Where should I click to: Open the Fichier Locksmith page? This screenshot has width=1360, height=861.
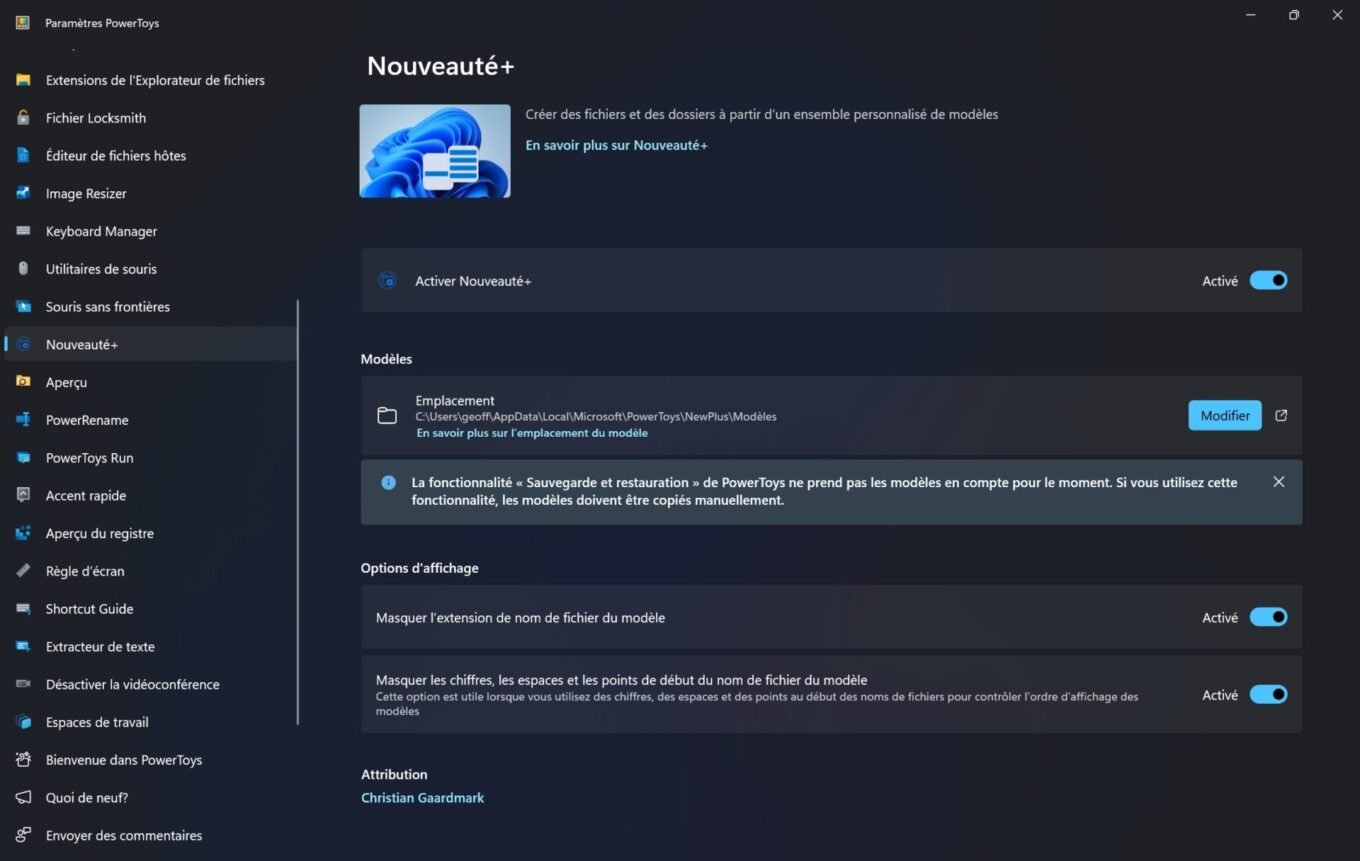pyautogui.click(x=151, y=118)
